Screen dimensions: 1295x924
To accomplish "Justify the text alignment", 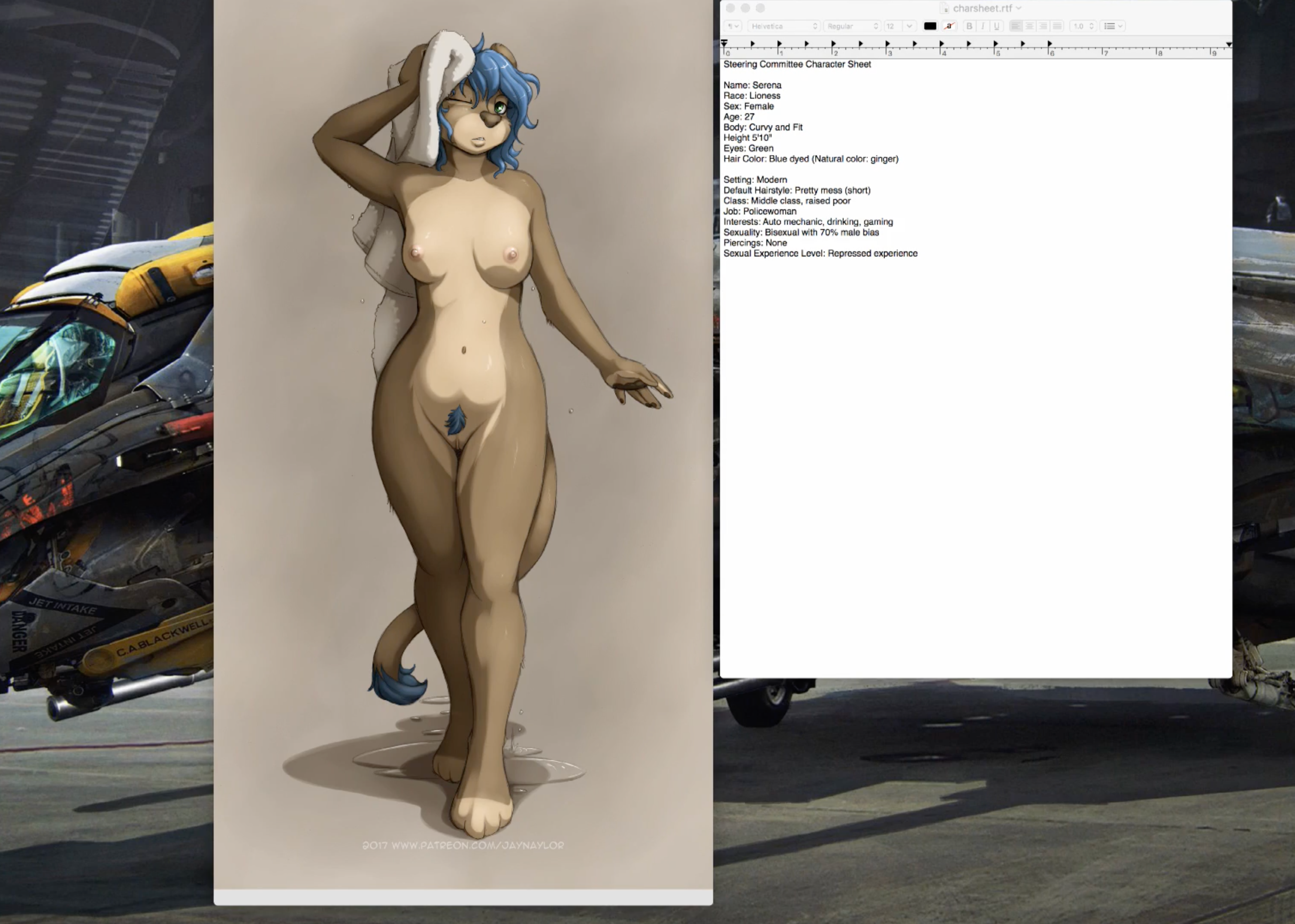I will tap(1057, 26).
